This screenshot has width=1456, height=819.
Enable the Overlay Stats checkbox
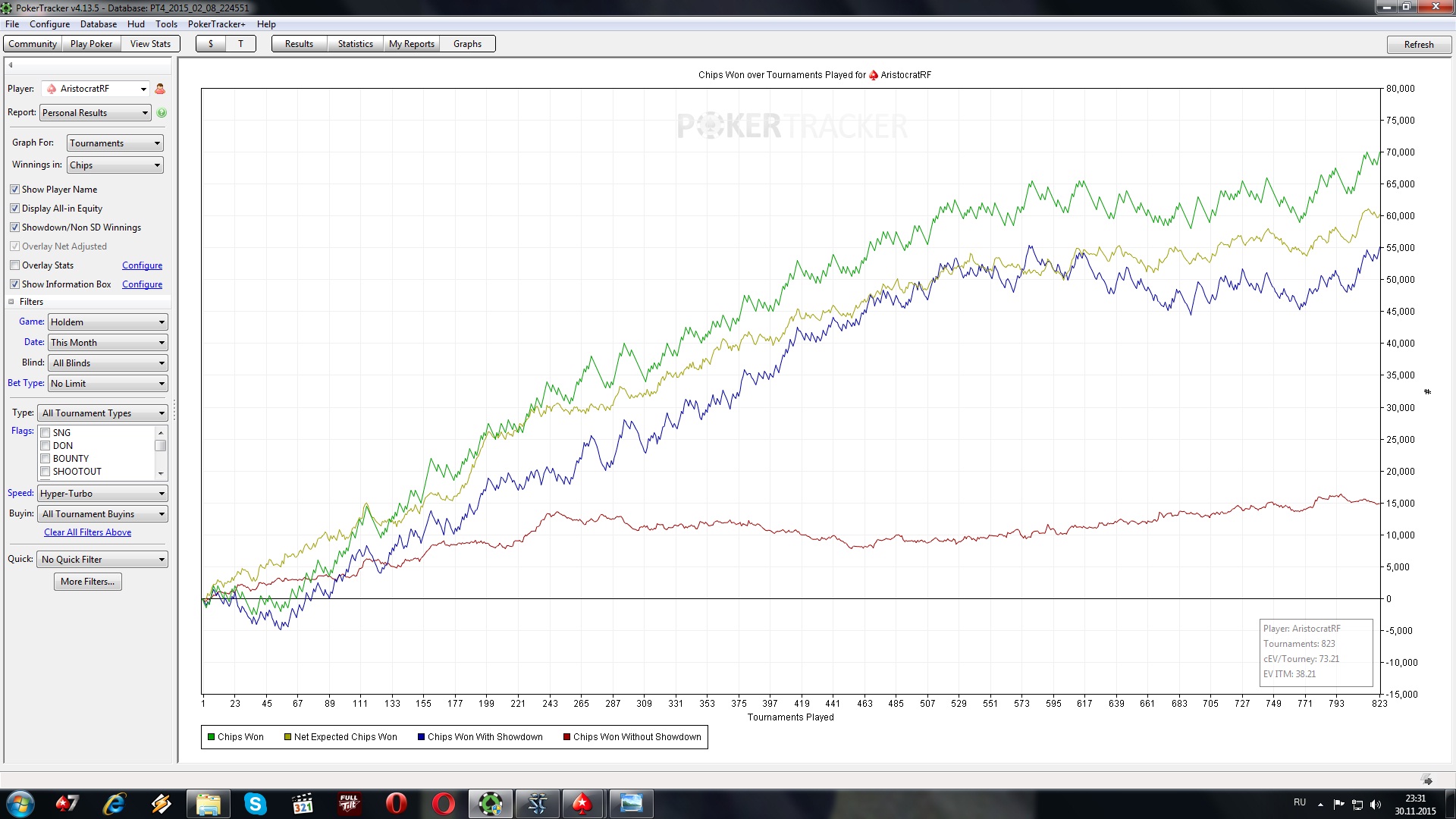point(14,265)
